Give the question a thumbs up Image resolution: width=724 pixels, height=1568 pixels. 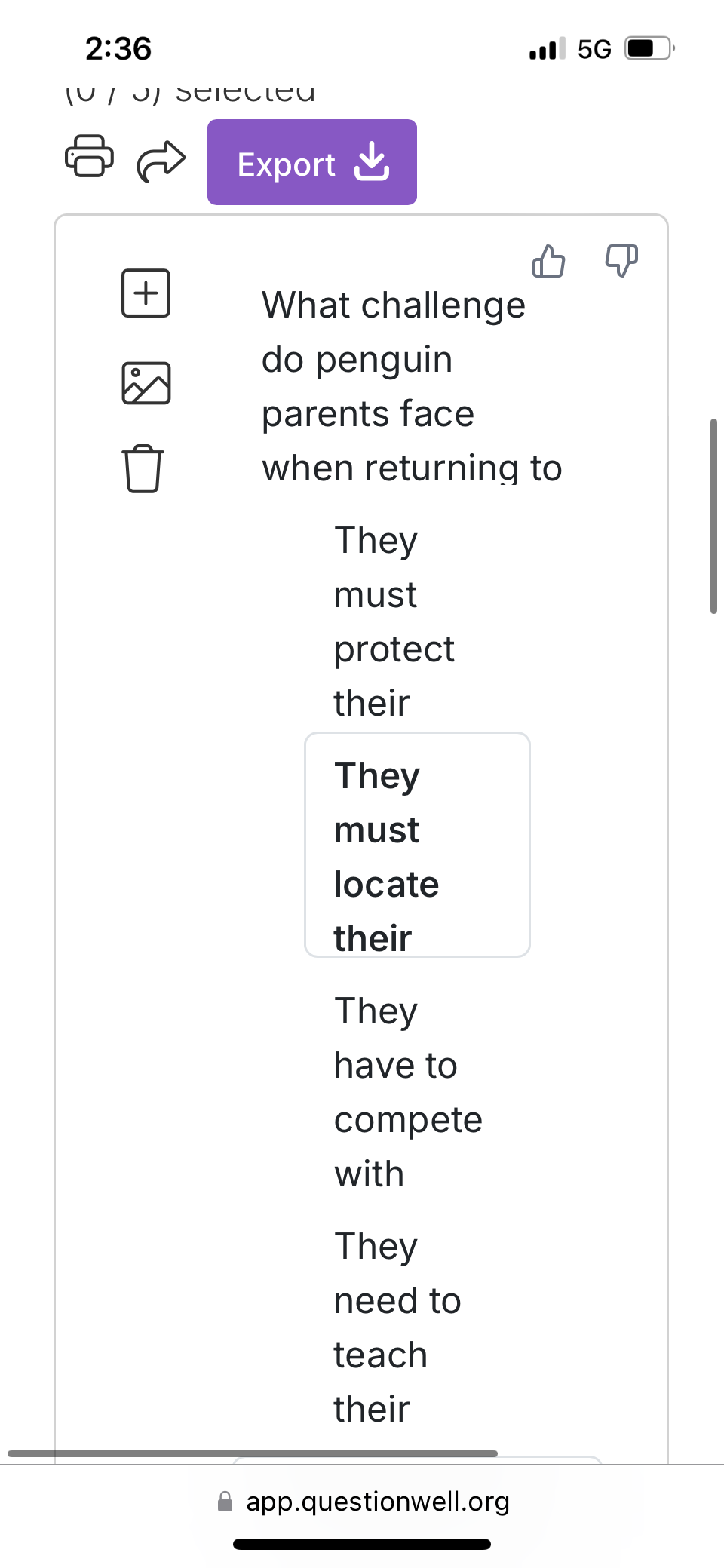point(548,261)
